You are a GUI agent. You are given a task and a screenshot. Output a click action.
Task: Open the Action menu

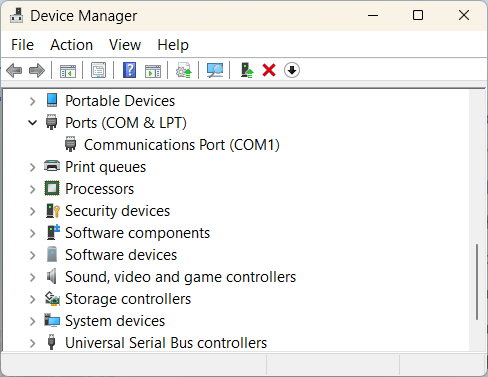tap(72, 45)
